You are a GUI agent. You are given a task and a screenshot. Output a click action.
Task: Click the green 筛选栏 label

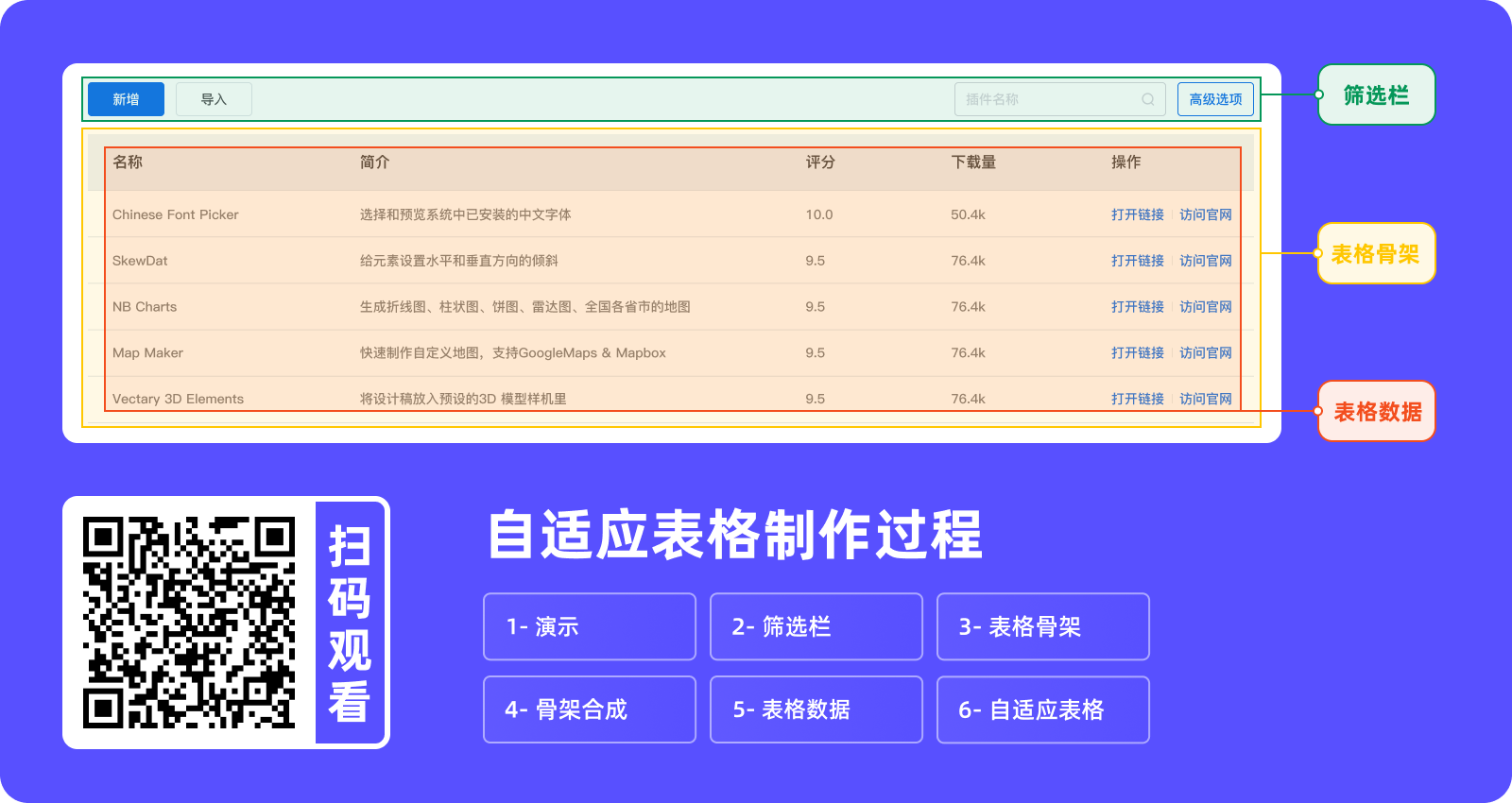pos(1377,94)
